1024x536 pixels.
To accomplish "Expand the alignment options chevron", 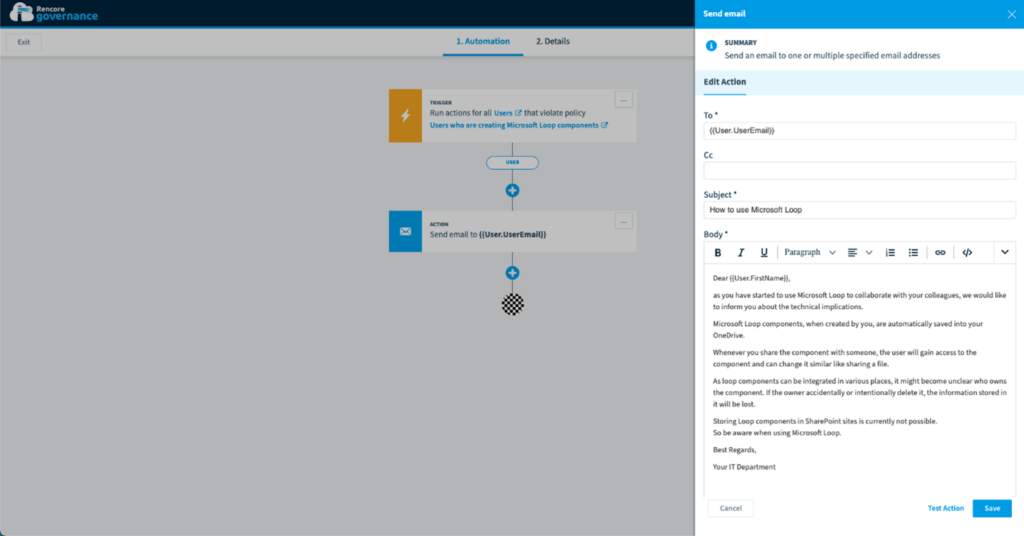I will [869, 253].
